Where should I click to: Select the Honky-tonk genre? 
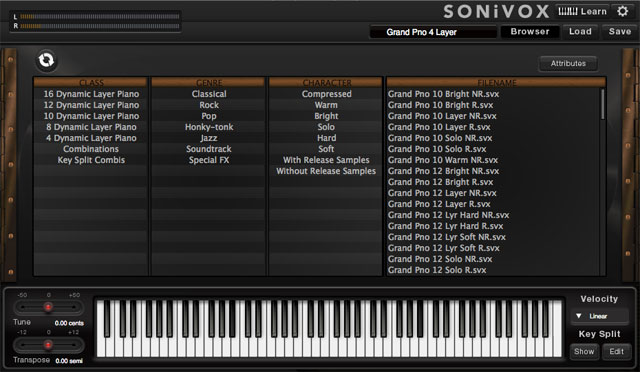[209, 127]
